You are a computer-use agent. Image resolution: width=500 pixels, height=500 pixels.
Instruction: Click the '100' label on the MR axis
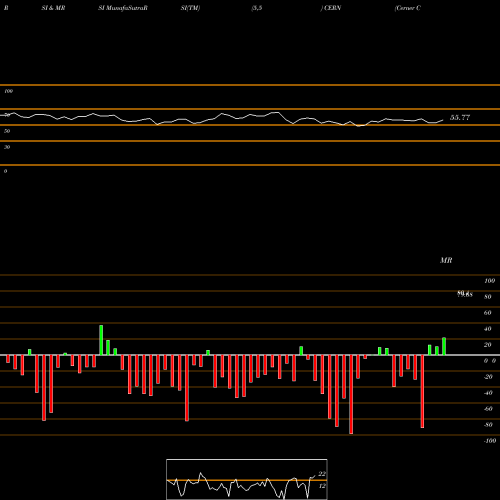click(x=489, y=281)
